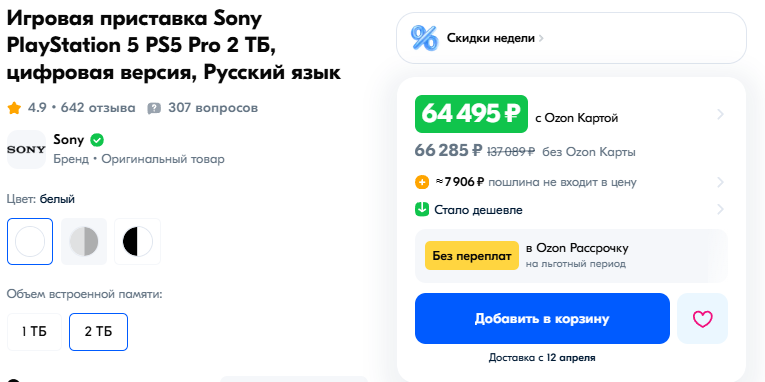Screen dimensions: 765x382
Task: Click the orange star rating icon
Action: point(14,108)
